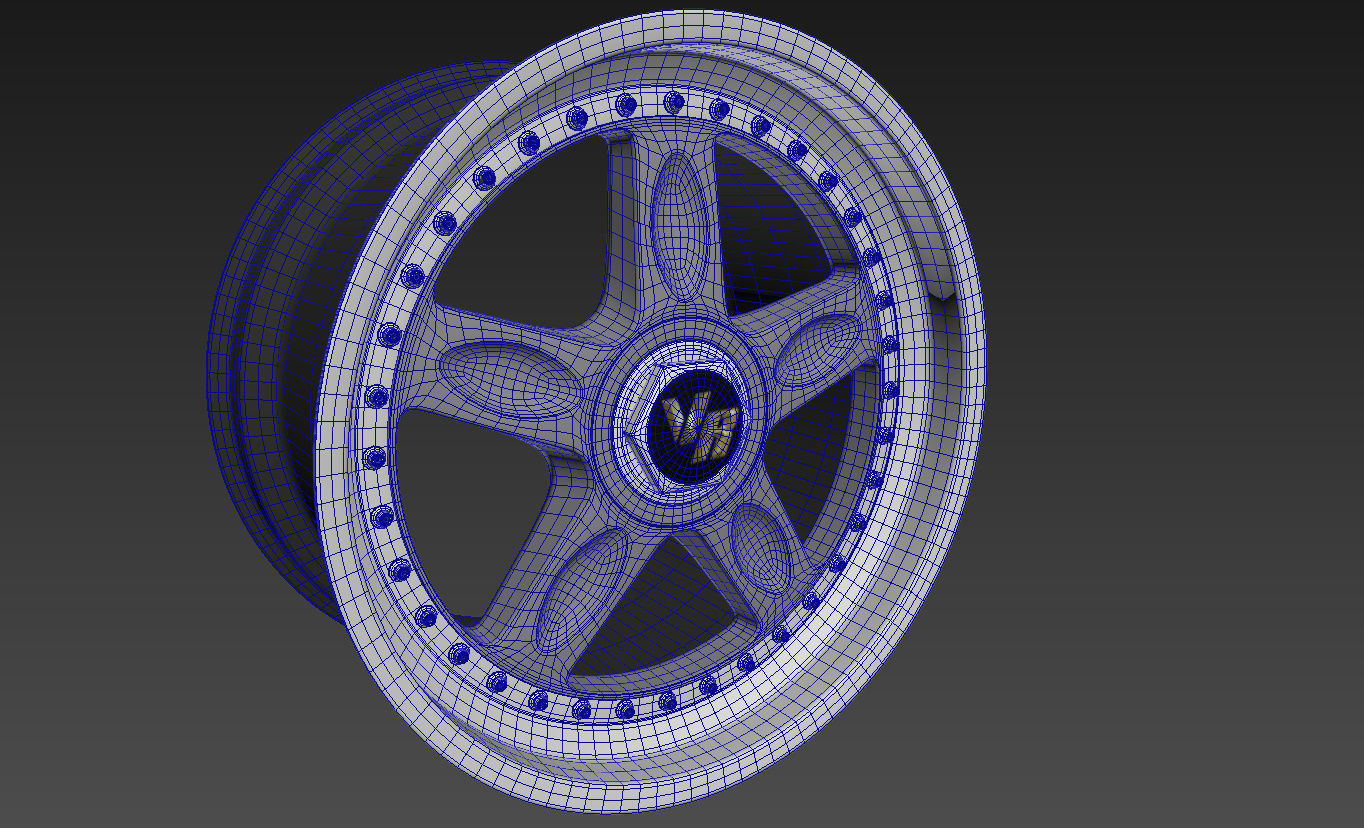The height and width of the screenshot is (828, 1364).
Task: Click the gold V8 center cap logo
Action: (x=702, y=429)
